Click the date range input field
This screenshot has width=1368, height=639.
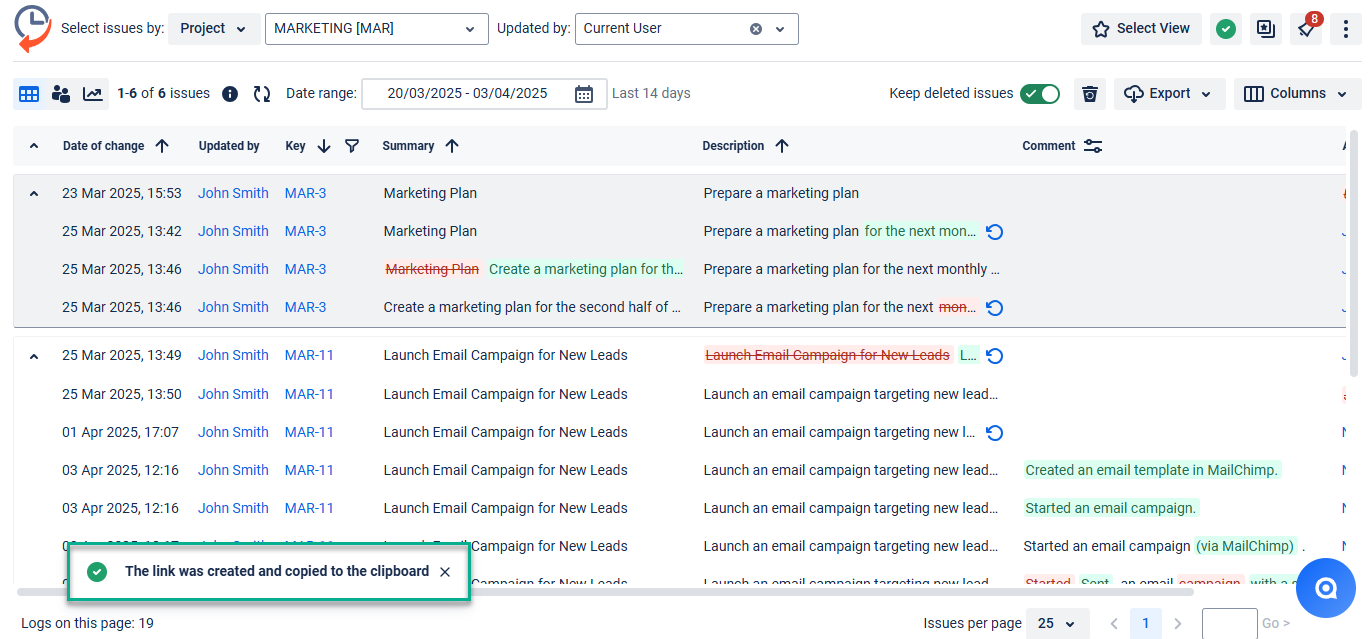click(468, 94)
